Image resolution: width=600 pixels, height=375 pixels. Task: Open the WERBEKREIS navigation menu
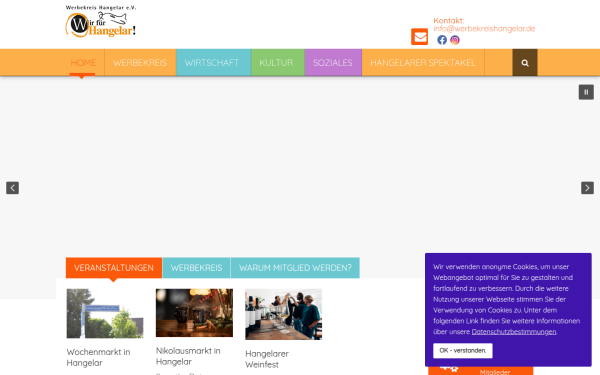[x=140, y=62]
